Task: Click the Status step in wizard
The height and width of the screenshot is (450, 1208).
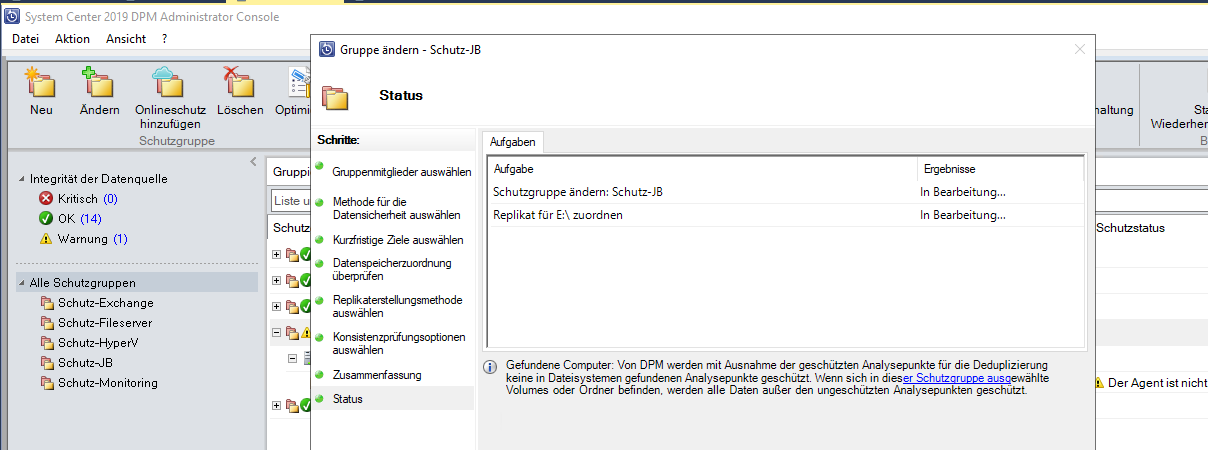Action: pos(348,399)
